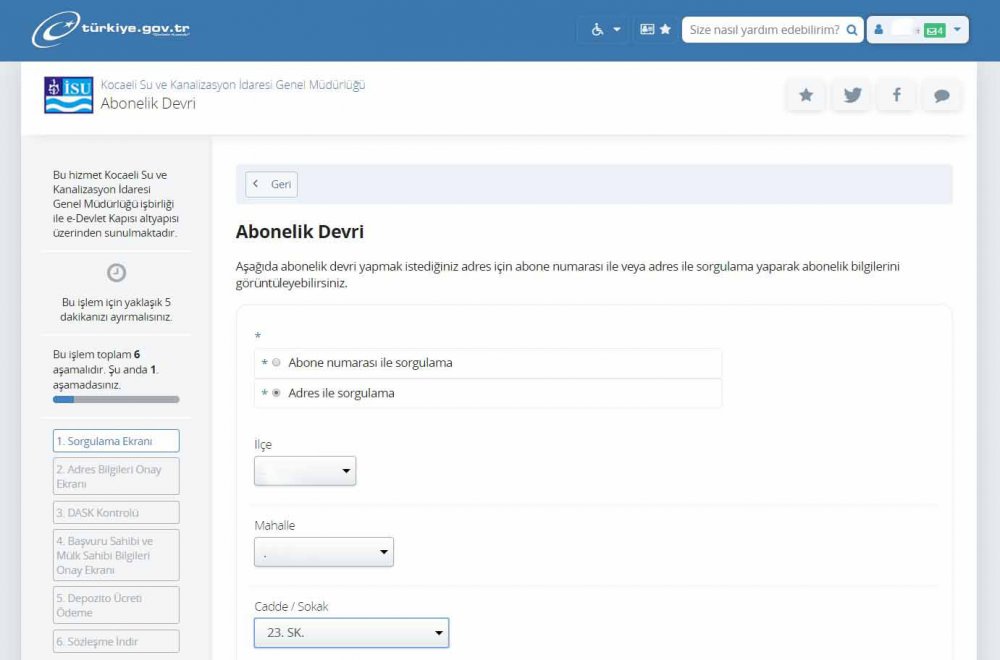This screenshot has width=1000, height=660.
Task: Click the Geri back button
Action: (x=272, y=184)
